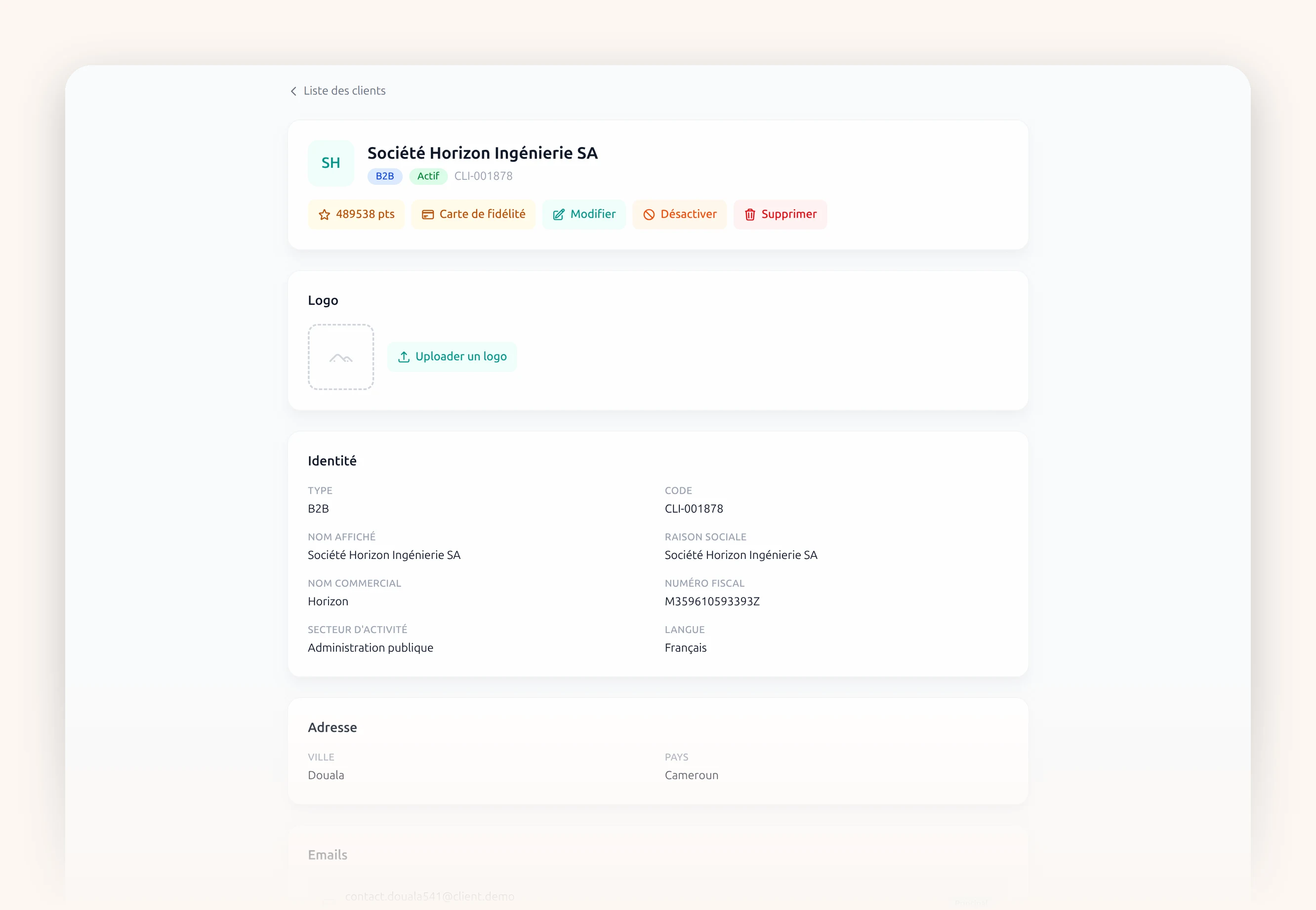
Task: Open the 489538 pts loyalty points button
Action: point(356,214)
